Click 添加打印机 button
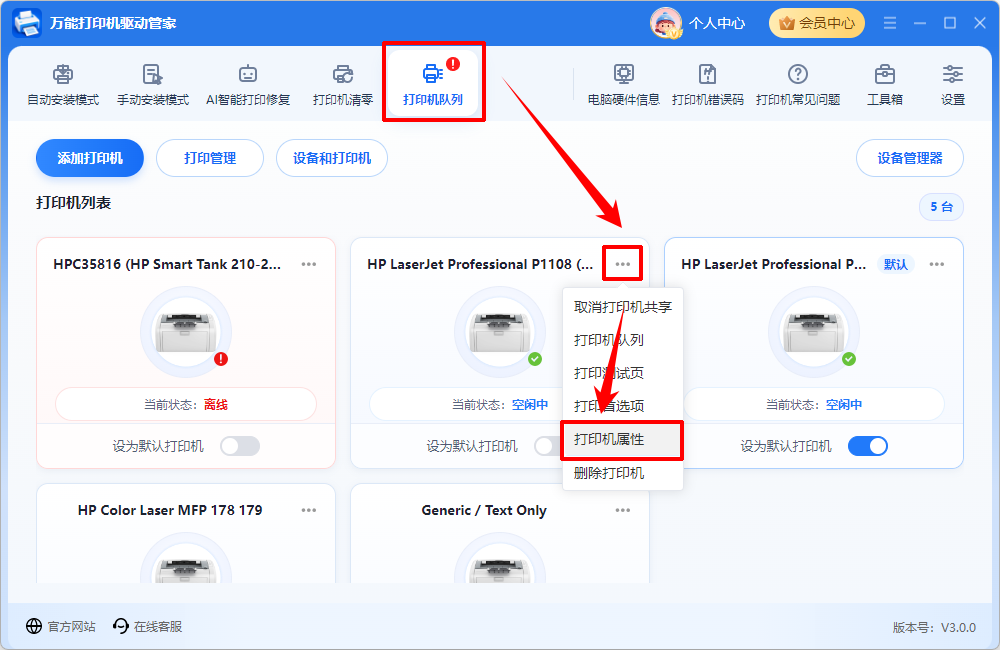The image size is (1000, 650). pos(90,158)
